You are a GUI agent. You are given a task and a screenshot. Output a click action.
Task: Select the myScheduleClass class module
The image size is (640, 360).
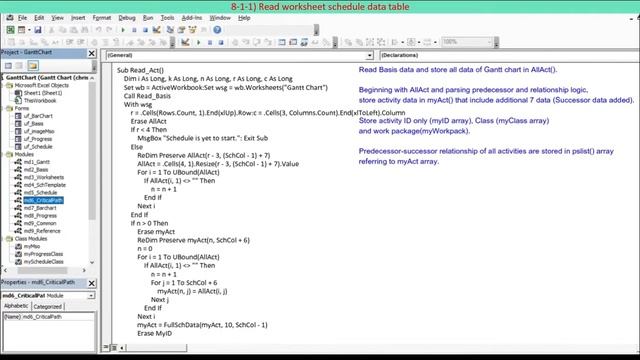43,262
